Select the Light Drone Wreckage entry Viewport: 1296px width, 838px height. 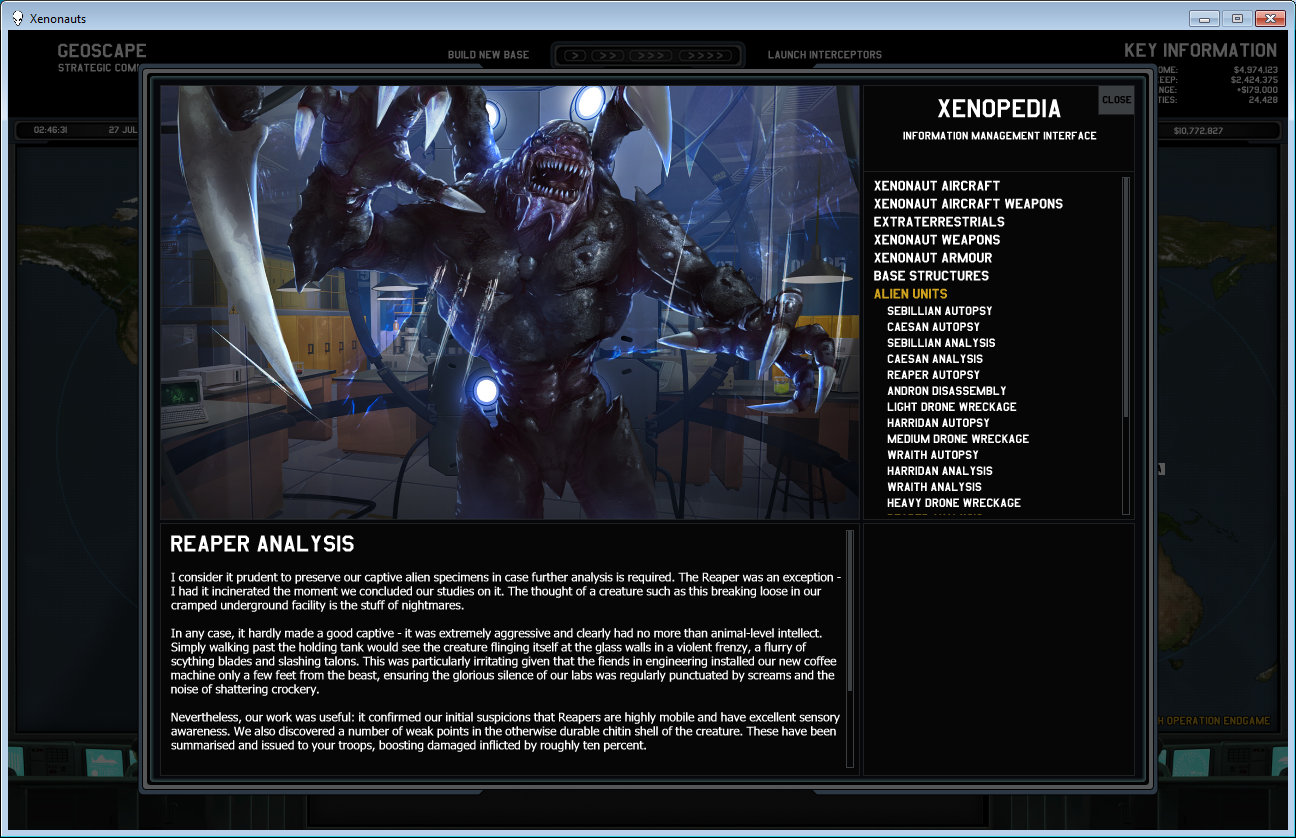coord(951,407)
